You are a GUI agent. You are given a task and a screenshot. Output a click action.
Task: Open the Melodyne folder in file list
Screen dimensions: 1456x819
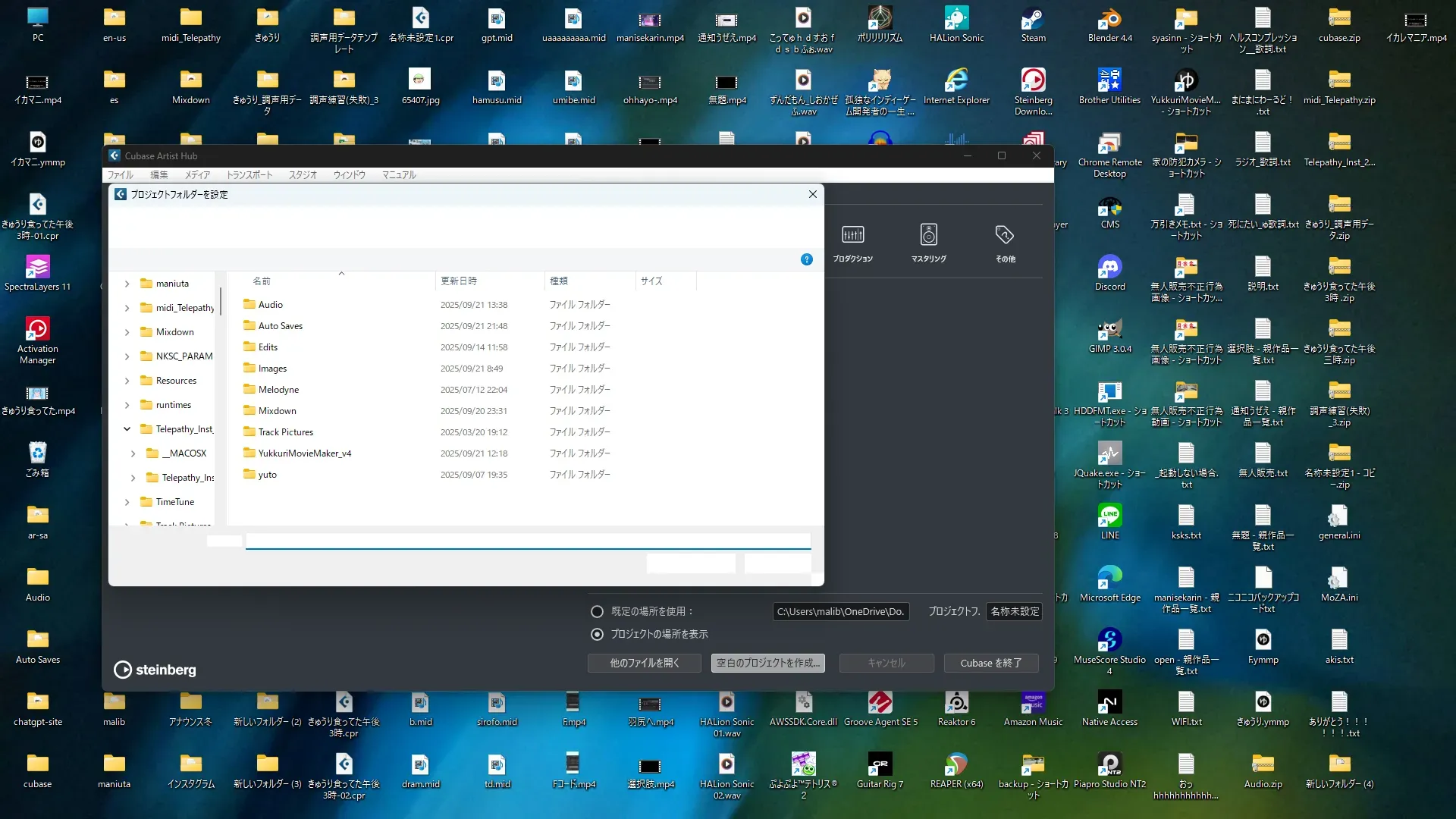pyautogui.click(x=278, y=390)
